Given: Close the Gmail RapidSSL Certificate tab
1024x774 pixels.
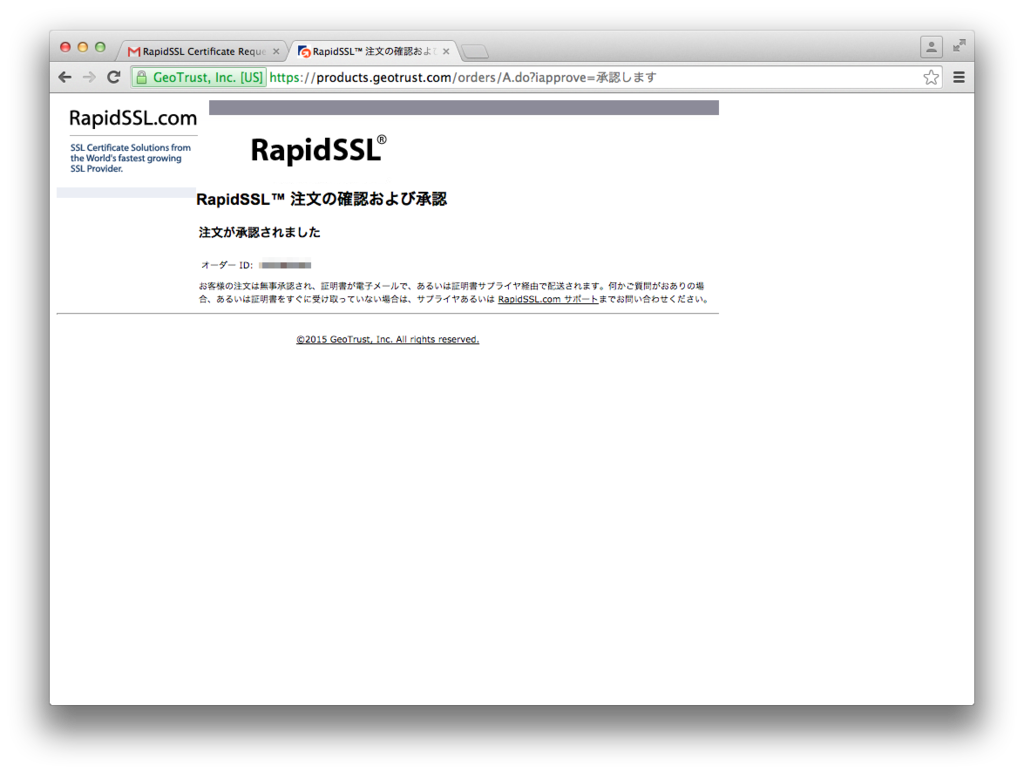Looking at the screenshot, I should pos(276,51).
